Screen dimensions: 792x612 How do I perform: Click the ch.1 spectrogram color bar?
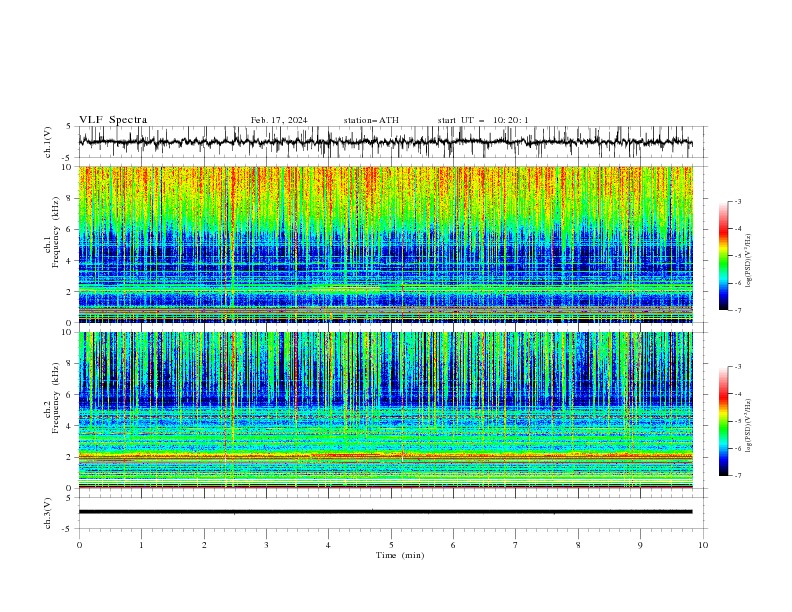tap(724, 256)
